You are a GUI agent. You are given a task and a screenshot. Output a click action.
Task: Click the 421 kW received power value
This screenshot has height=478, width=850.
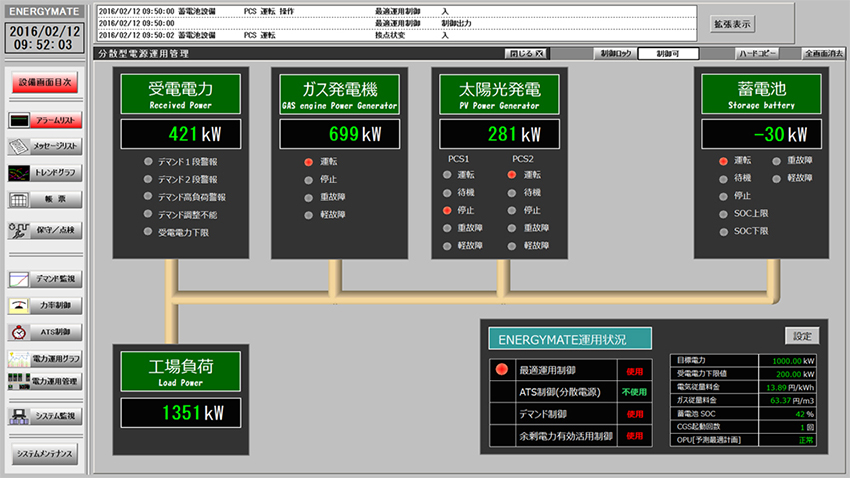[x=181, y=134]
